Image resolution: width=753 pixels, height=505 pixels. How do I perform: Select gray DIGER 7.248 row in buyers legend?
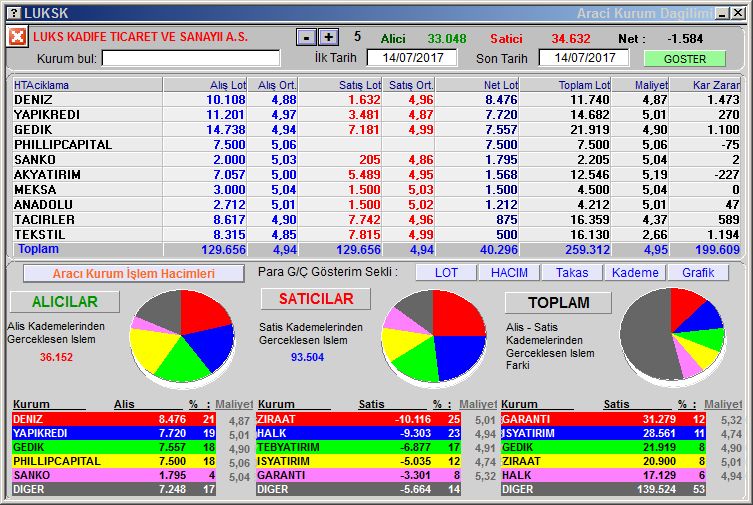pos(114,489)
